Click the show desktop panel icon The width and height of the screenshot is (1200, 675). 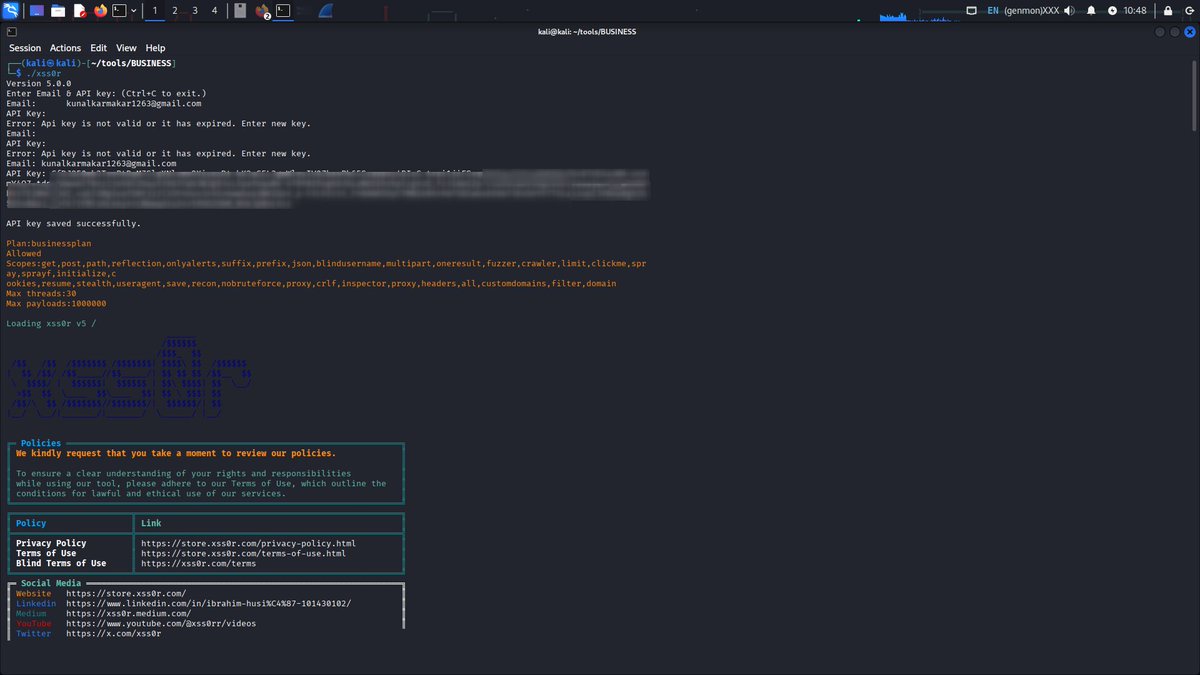point(37,11)
